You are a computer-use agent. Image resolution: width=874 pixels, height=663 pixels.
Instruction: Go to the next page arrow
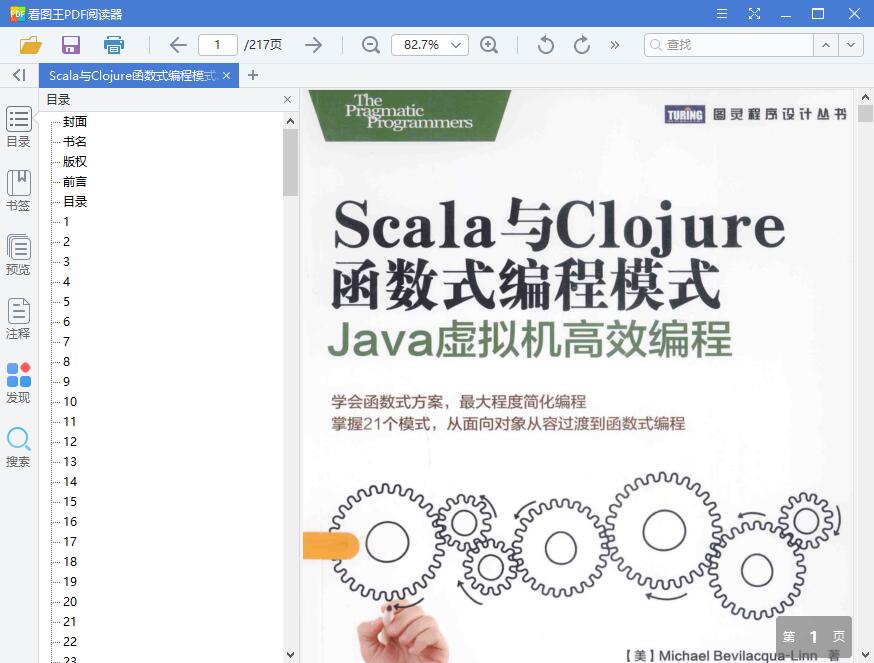[314, 45]
